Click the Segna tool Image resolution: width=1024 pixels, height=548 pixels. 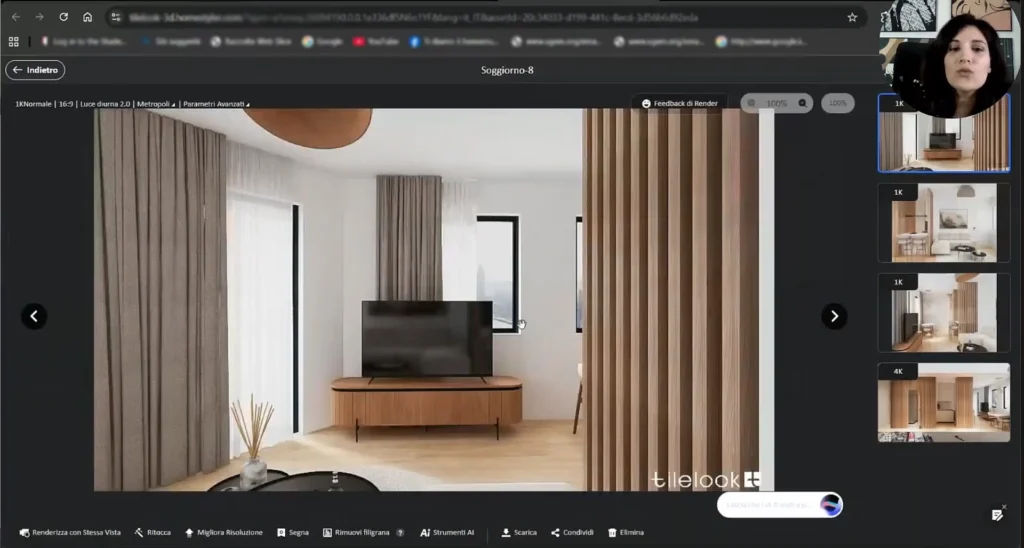point(293,533)
